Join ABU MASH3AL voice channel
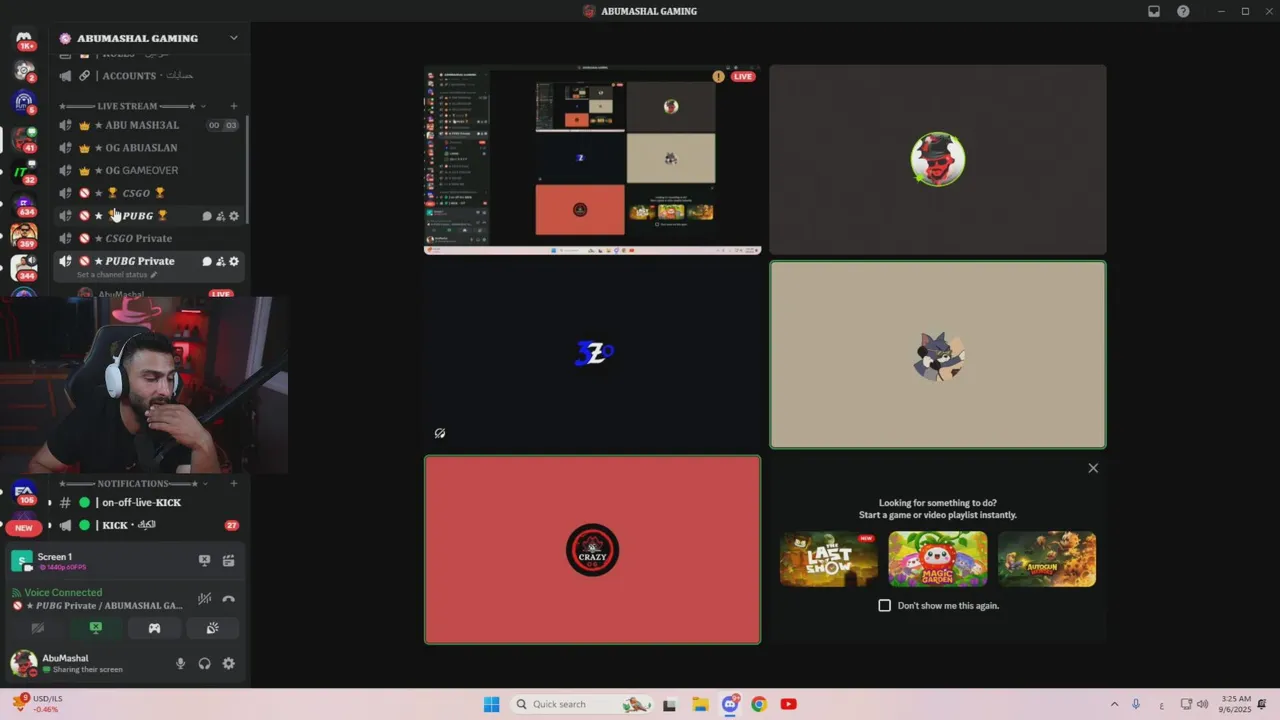 149,125
